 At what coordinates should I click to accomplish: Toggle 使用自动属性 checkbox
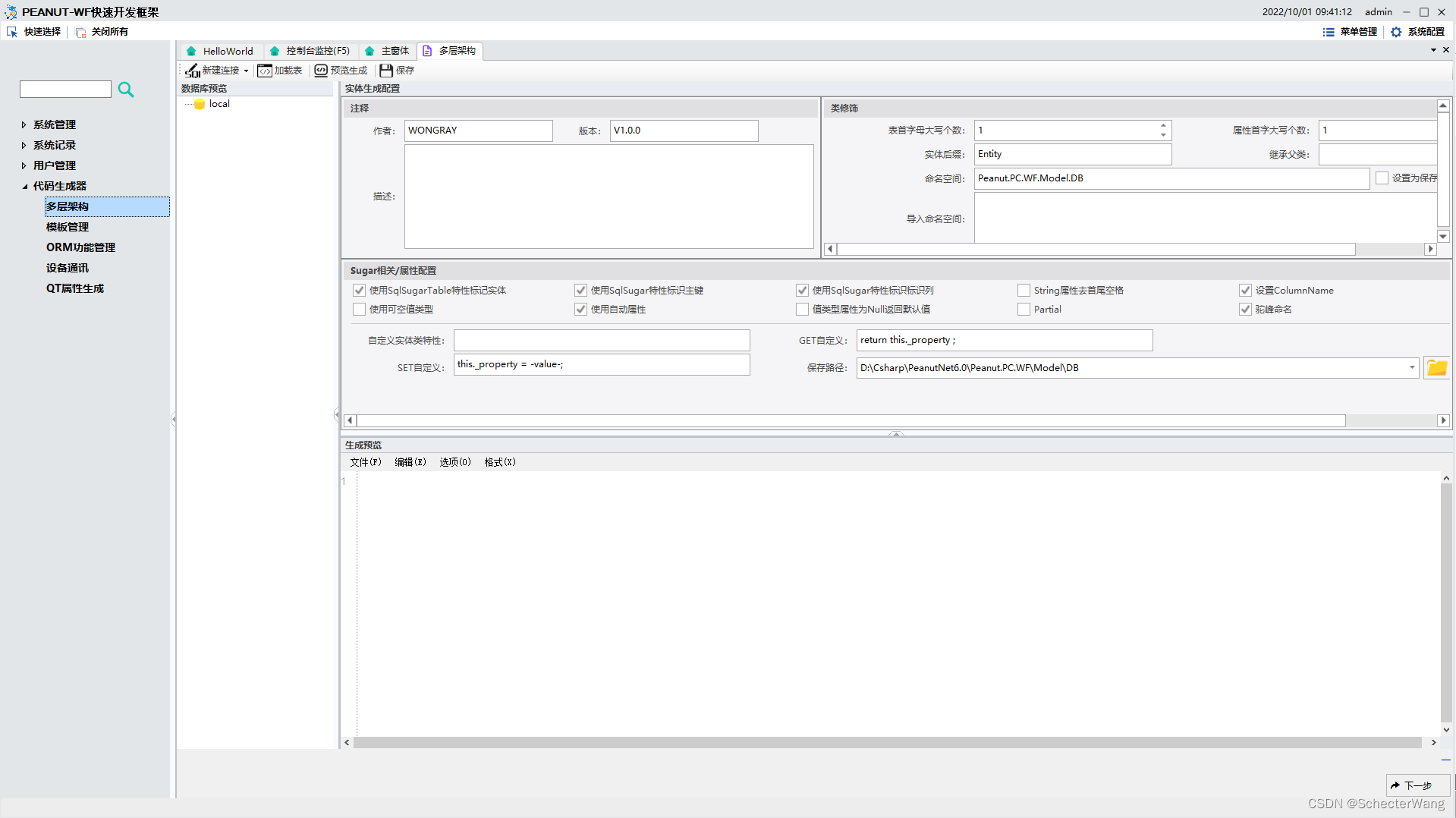[x=580, y=310]
